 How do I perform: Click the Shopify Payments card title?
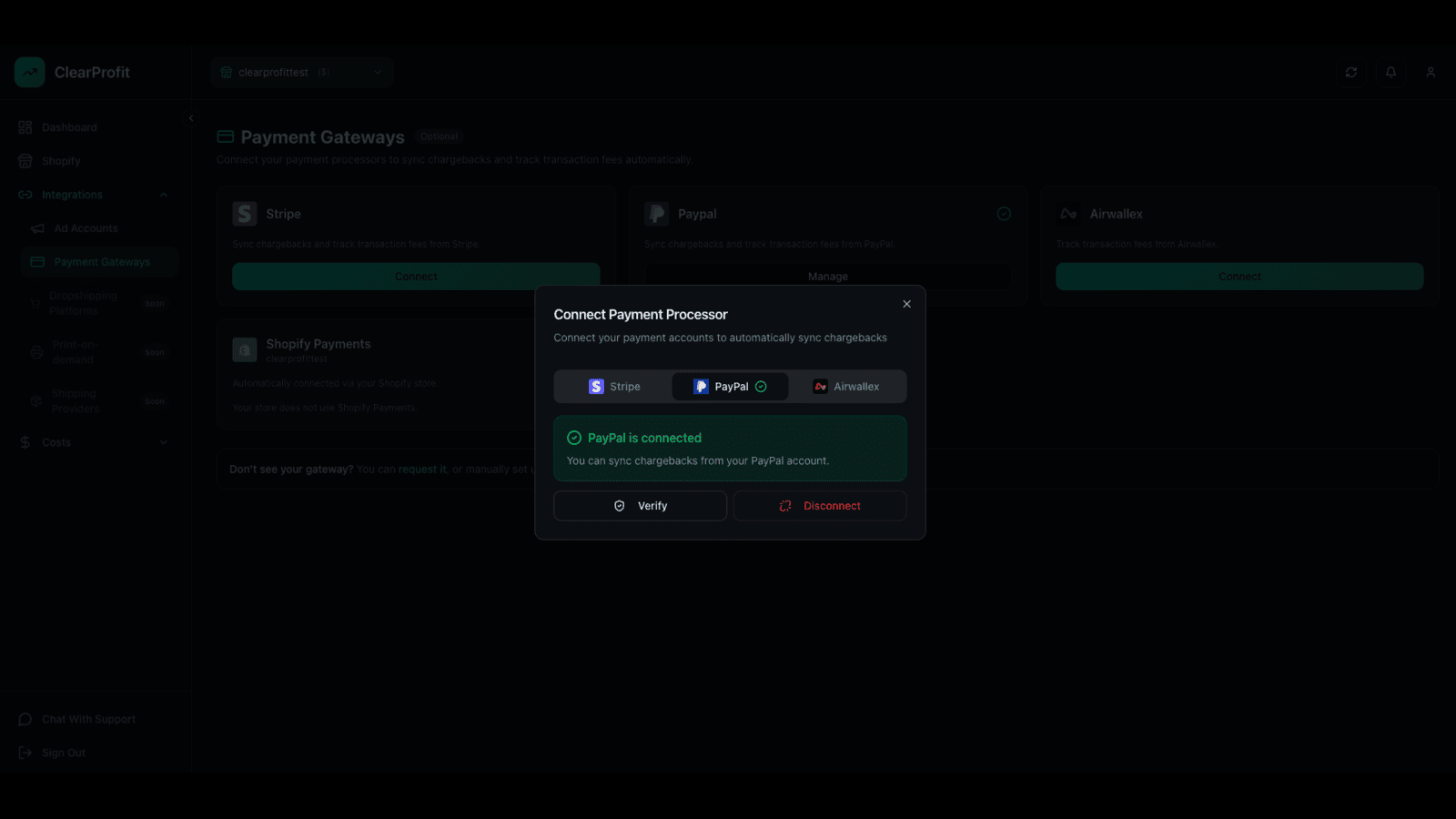click(318, 344)
